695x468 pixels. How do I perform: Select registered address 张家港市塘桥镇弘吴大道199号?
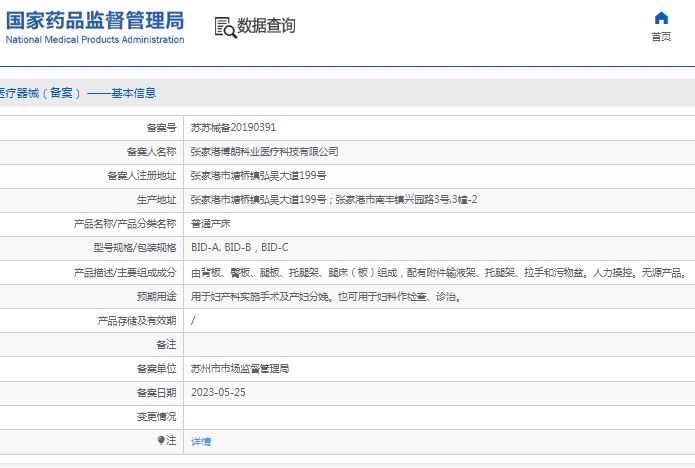pyautogui.click(x=258, y=176)
